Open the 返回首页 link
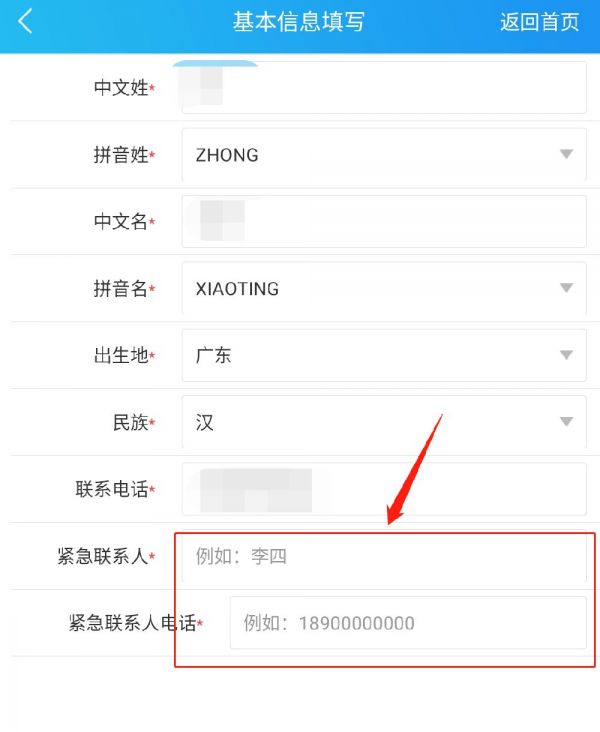Screen dimensions: 600x732 coord(539,22)
